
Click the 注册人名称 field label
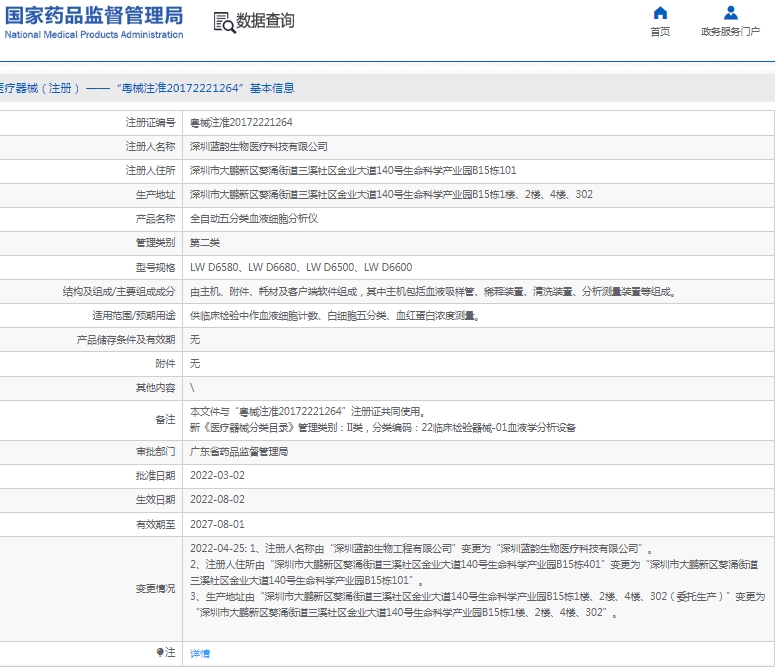coord(150,146)
